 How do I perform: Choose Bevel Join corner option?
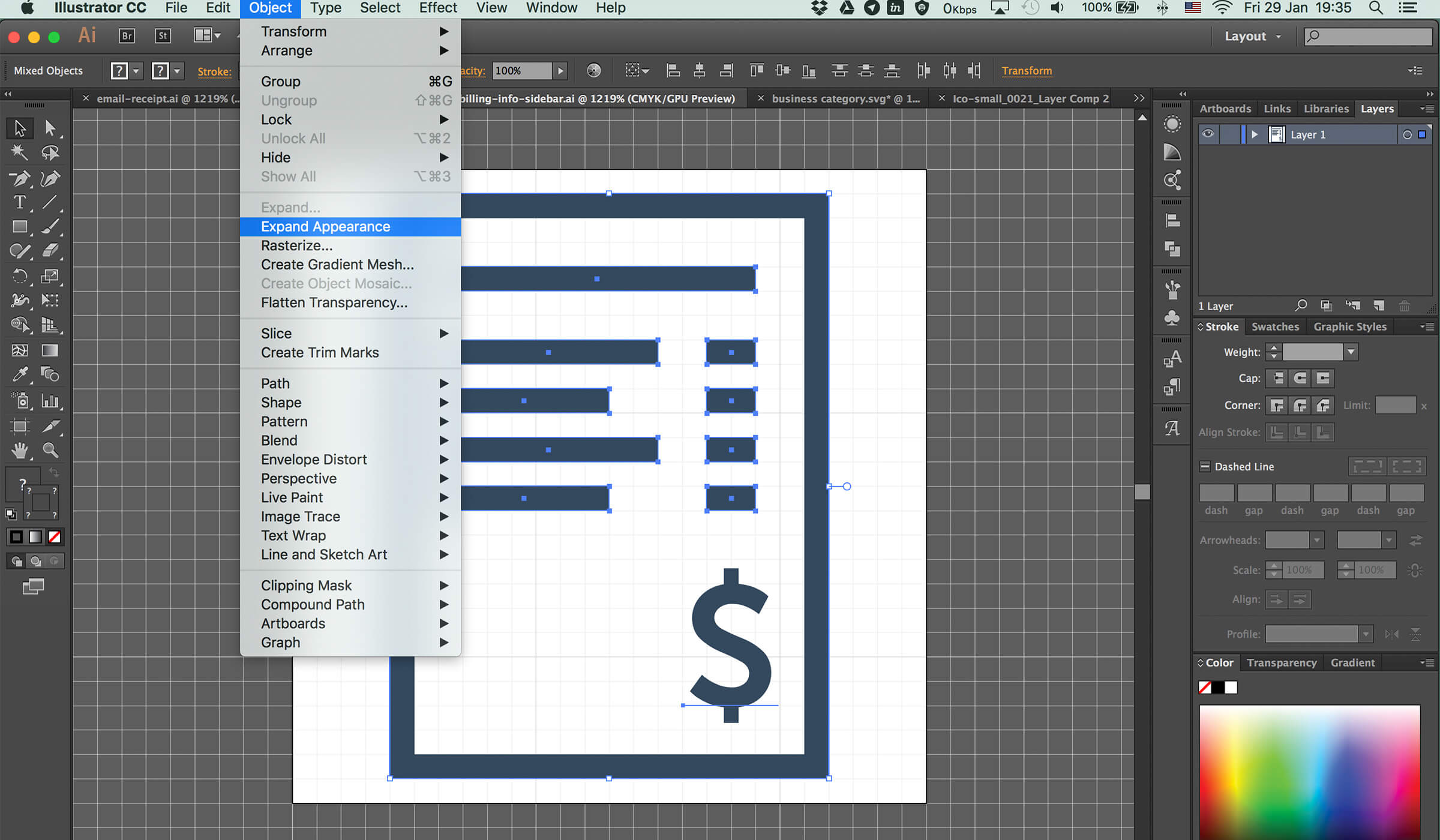pos(1323,406)
